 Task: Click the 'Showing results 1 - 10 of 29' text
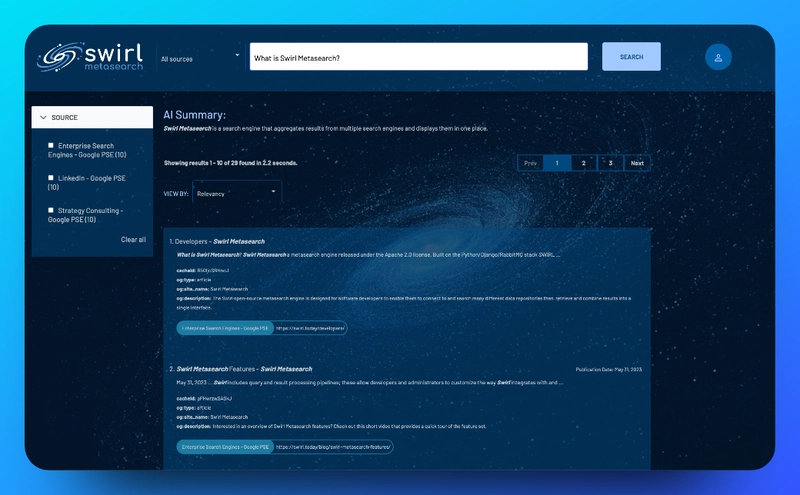231,163
